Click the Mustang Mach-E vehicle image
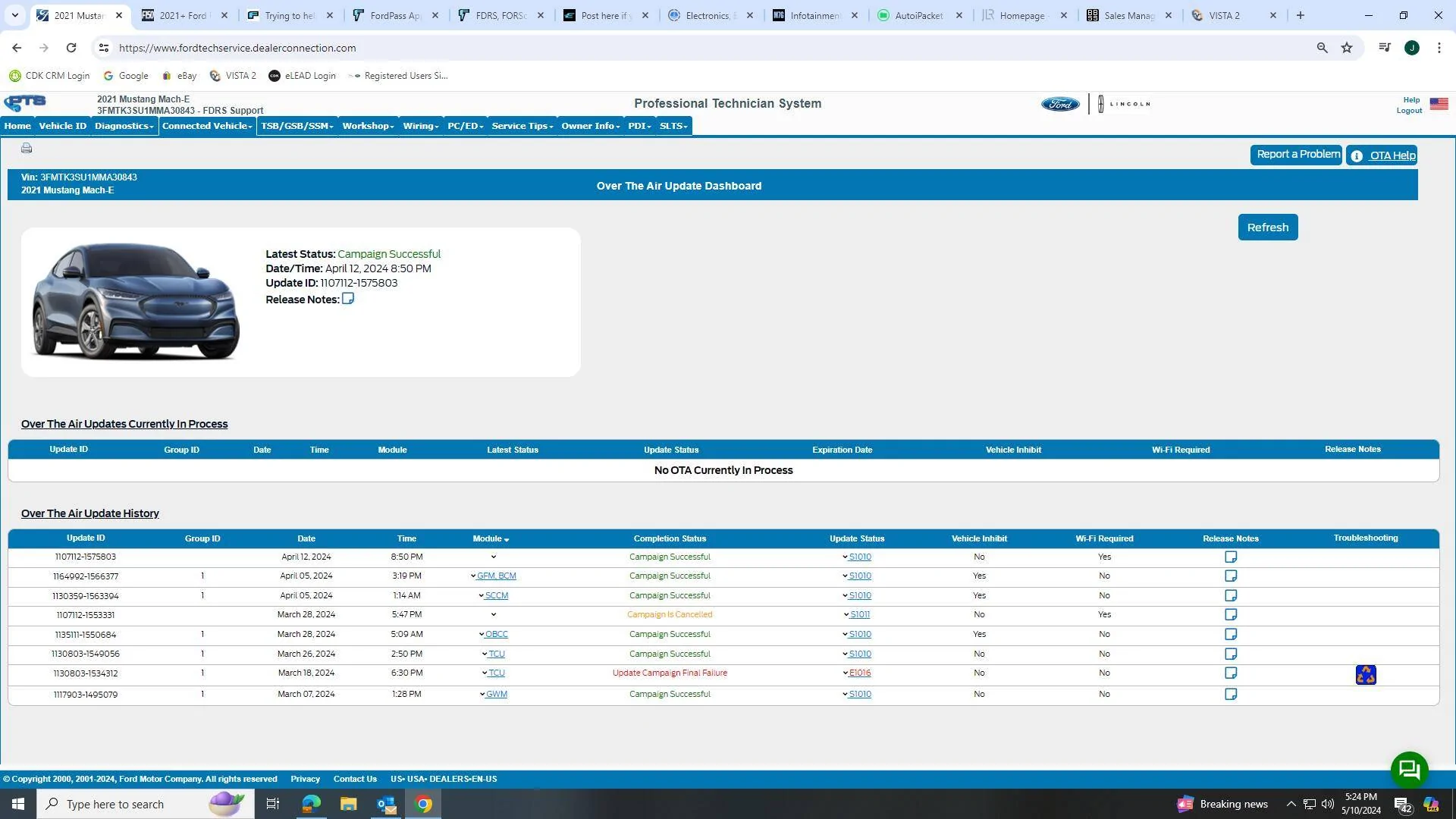1456x819 pixels. 135,301
